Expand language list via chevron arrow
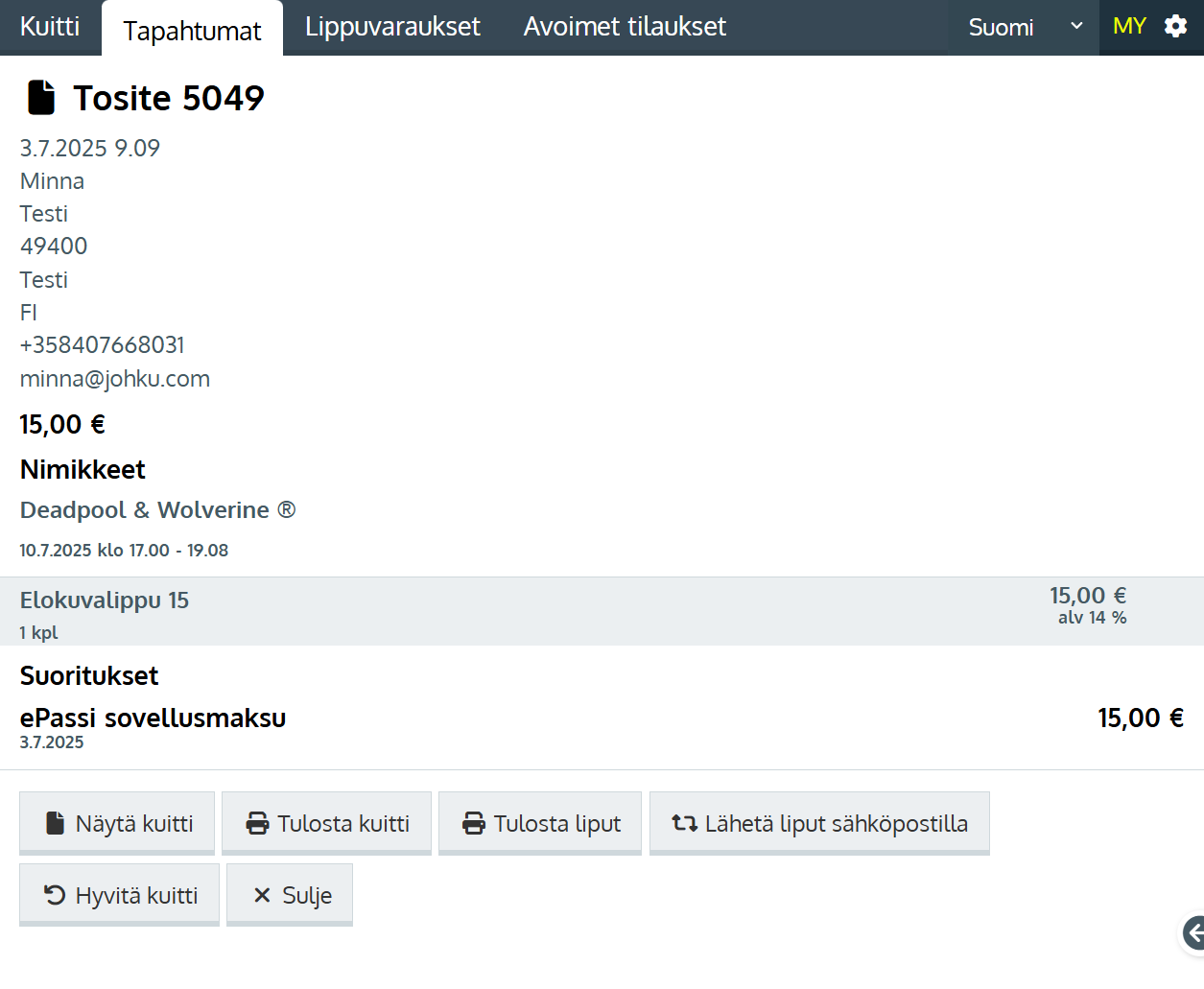The image size is (1204, 989). coord(1076,26)
